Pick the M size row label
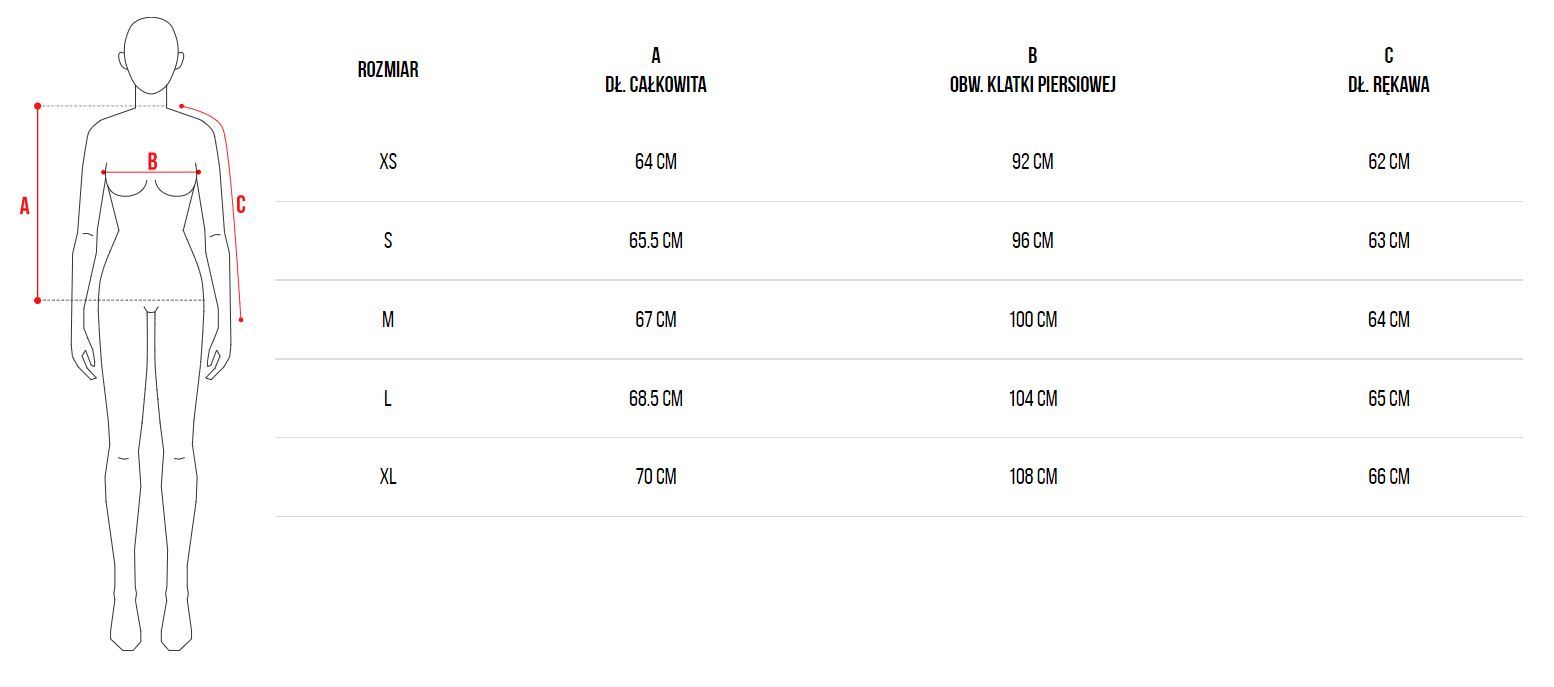 coord(388,320)
